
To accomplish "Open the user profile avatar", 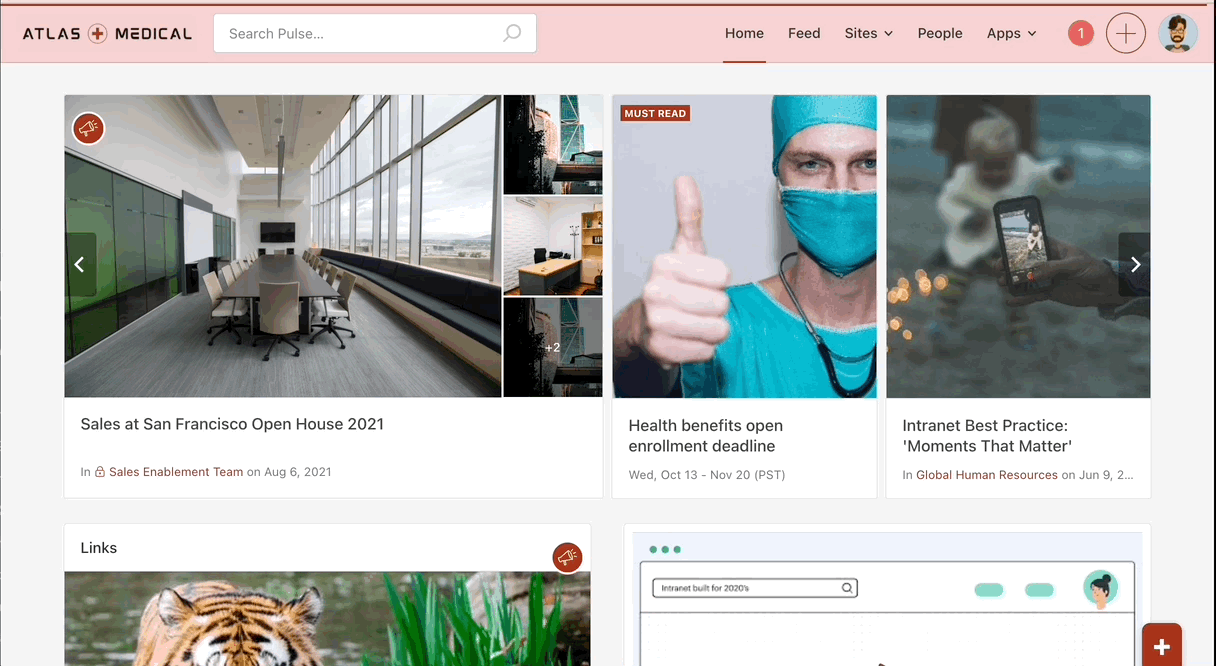I will coord(1178,33).
